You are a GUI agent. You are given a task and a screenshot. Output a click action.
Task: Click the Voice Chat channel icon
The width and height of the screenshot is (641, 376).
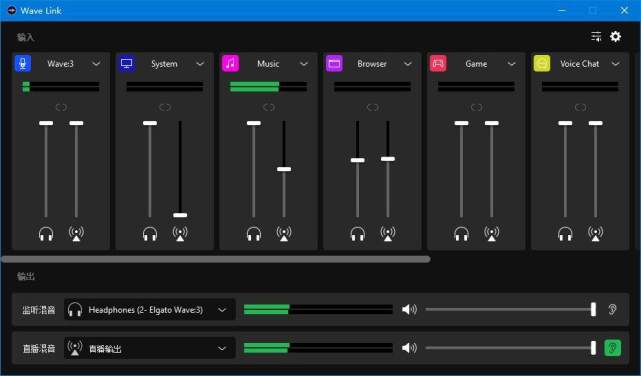pos(542,64)
